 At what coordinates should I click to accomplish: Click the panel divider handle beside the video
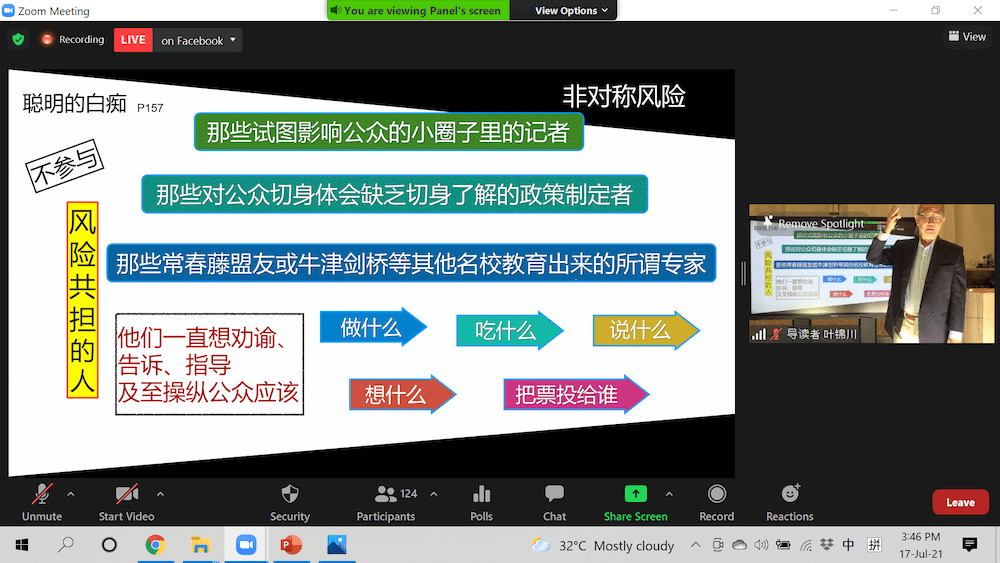pos(742,274)
